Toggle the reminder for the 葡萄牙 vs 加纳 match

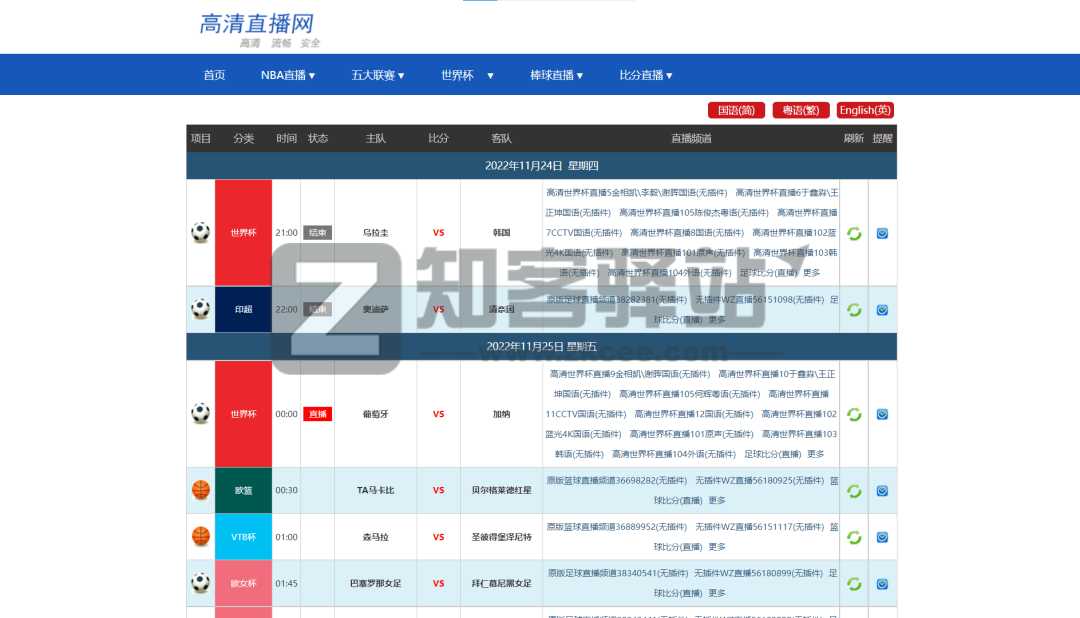pos(882,413)
